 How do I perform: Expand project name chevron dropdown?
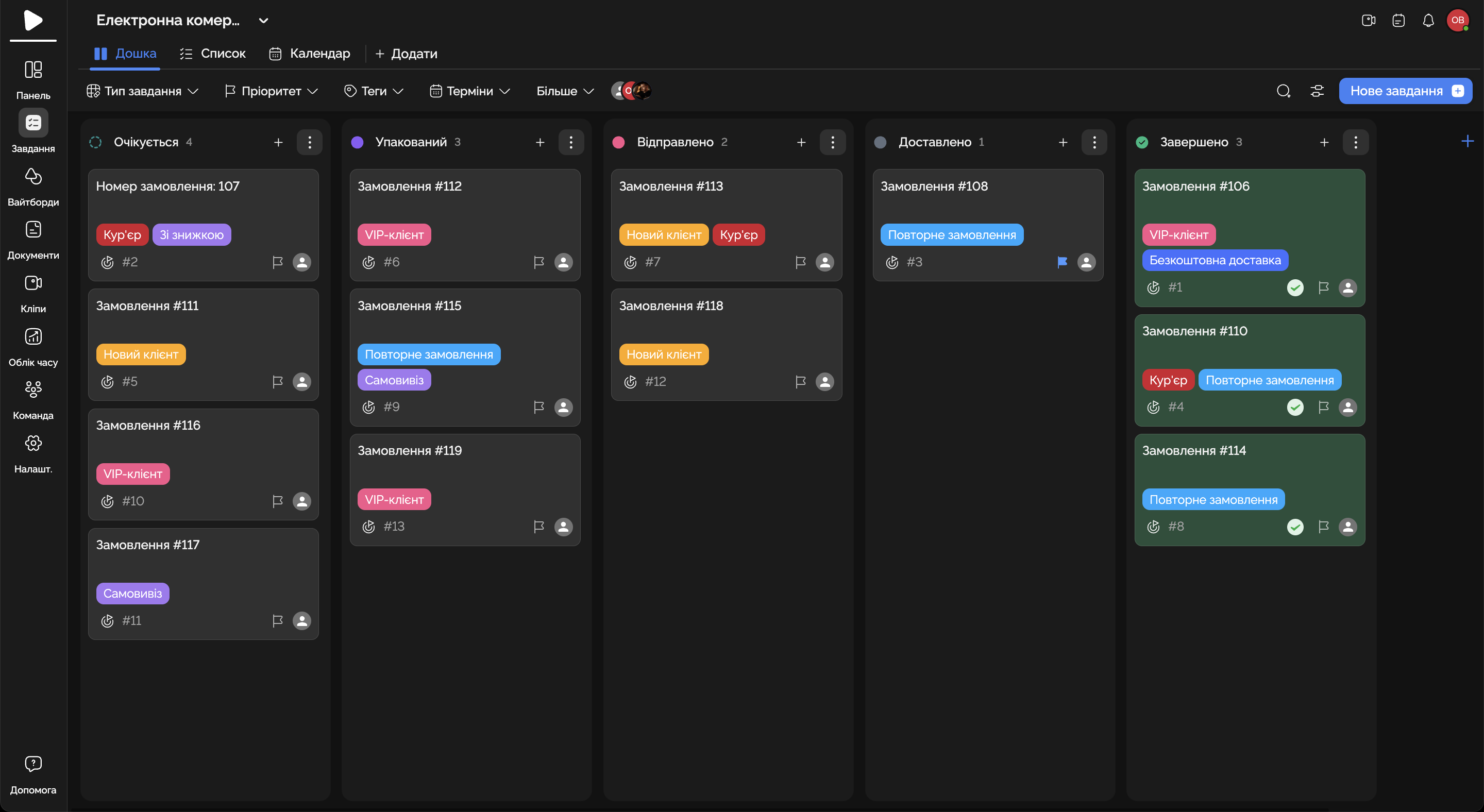coord(263,21)
